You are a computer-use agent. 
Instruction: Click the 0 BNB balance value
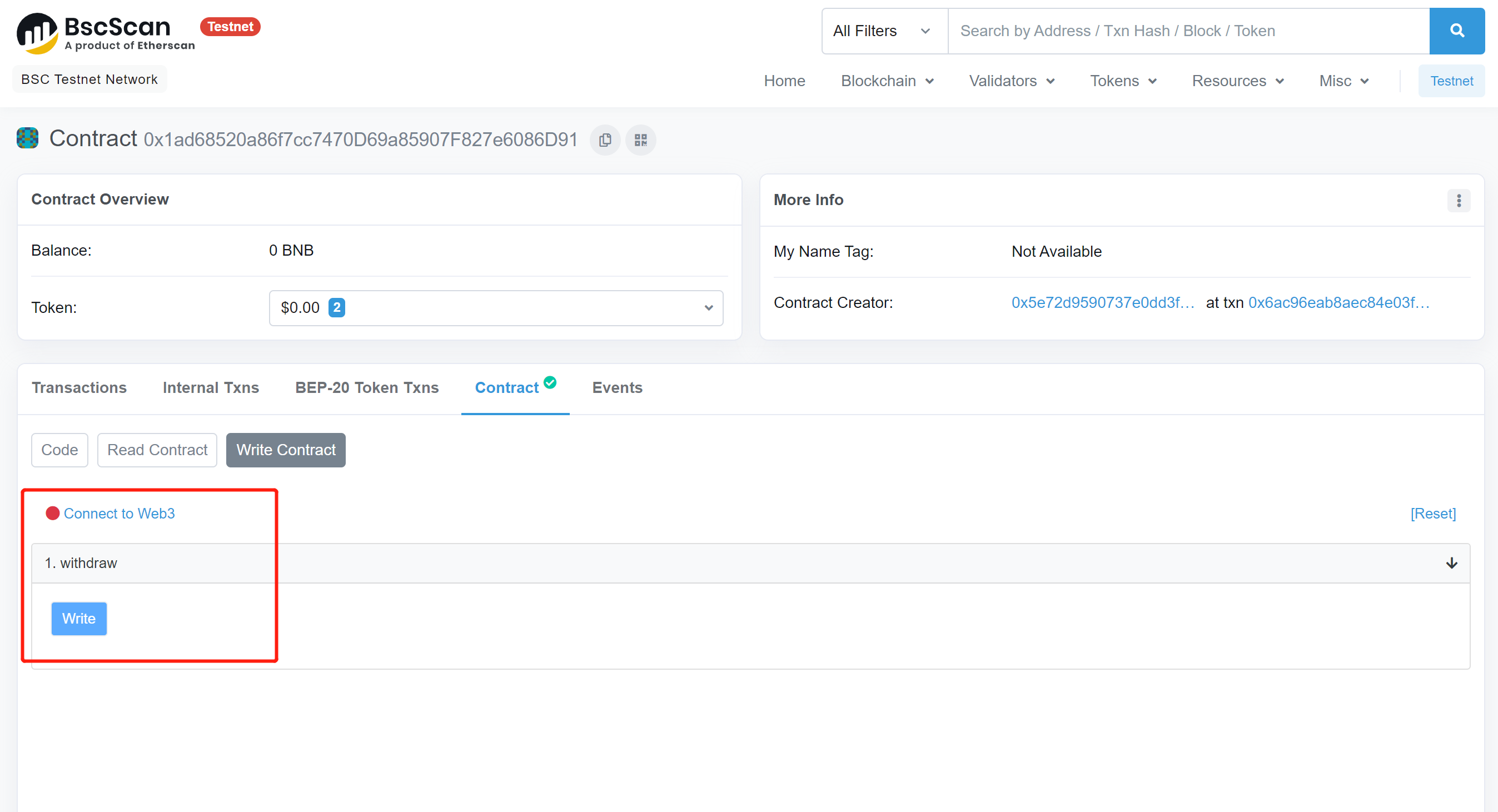coord(291,250)
